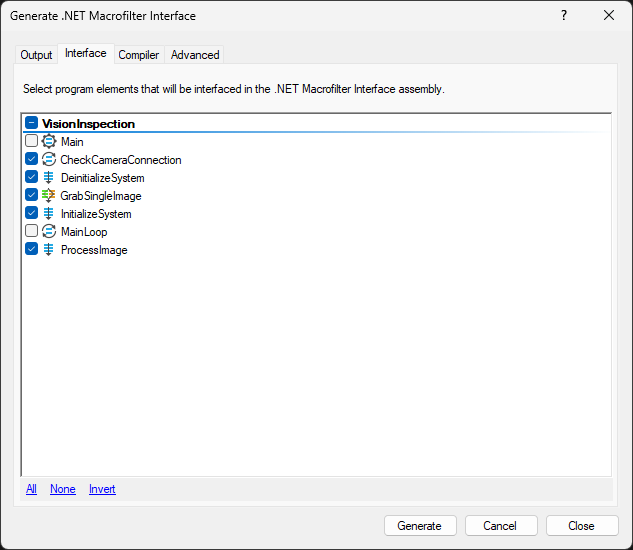This screenshot has height=550, width=633.
Task: Click the Cancel button
Action: click(x=500, y=526)
